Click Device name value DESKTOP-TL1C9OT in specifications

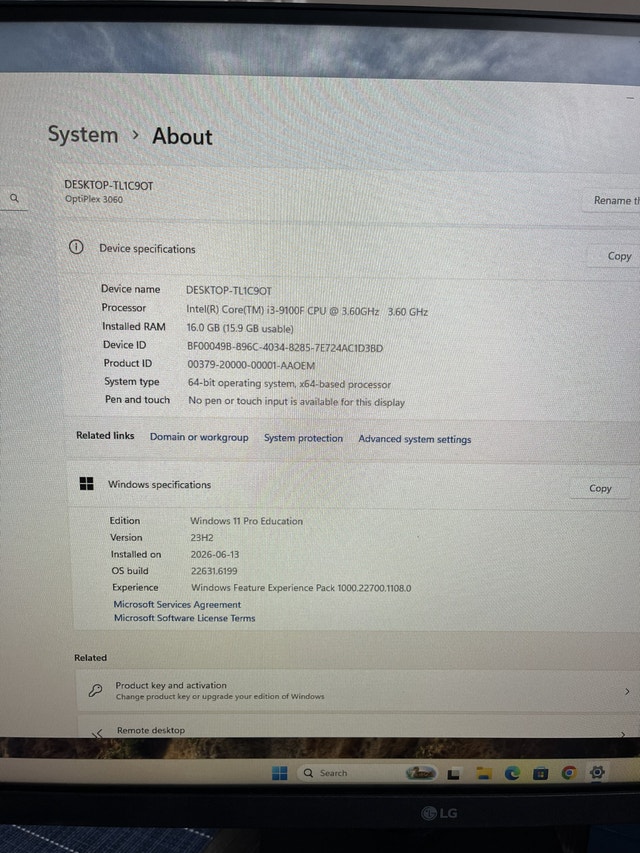(229, 290)
